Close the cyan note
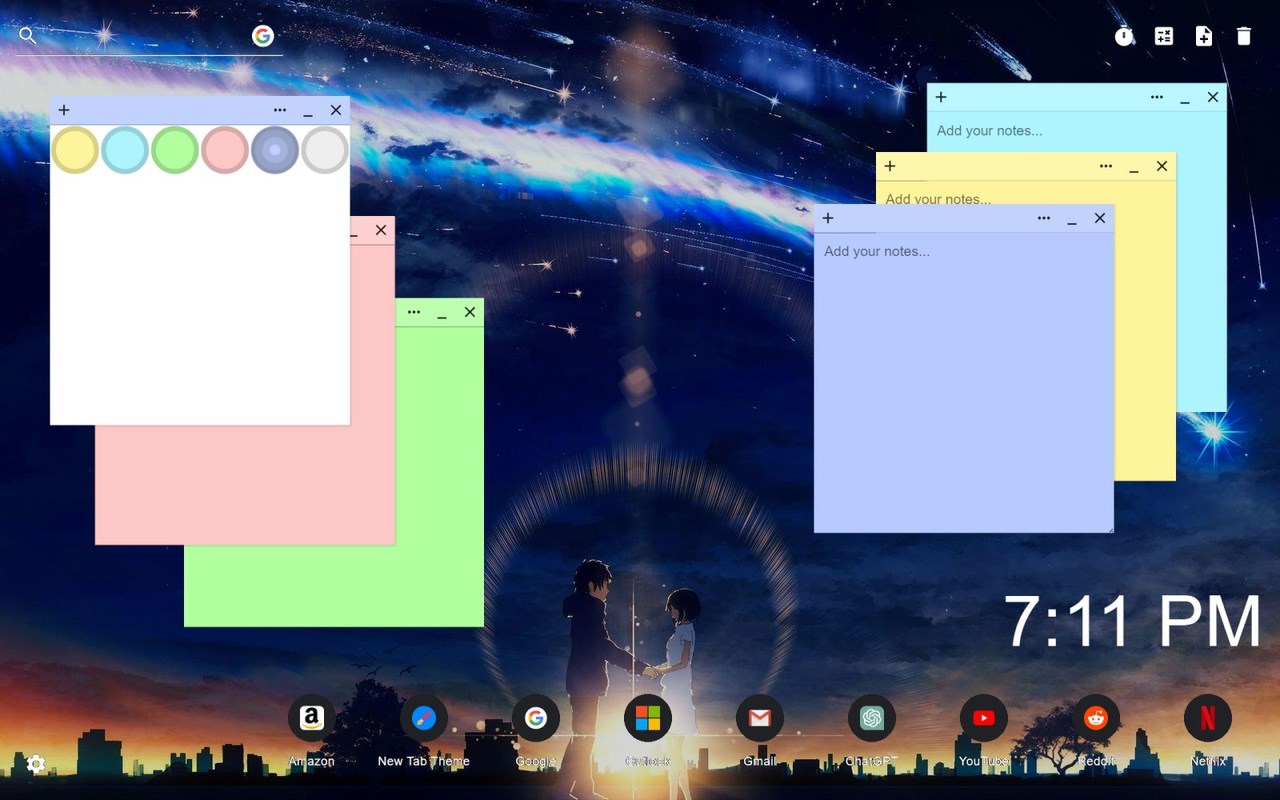This screenshot has height=800, width=1280. [x=1213, y=97]
